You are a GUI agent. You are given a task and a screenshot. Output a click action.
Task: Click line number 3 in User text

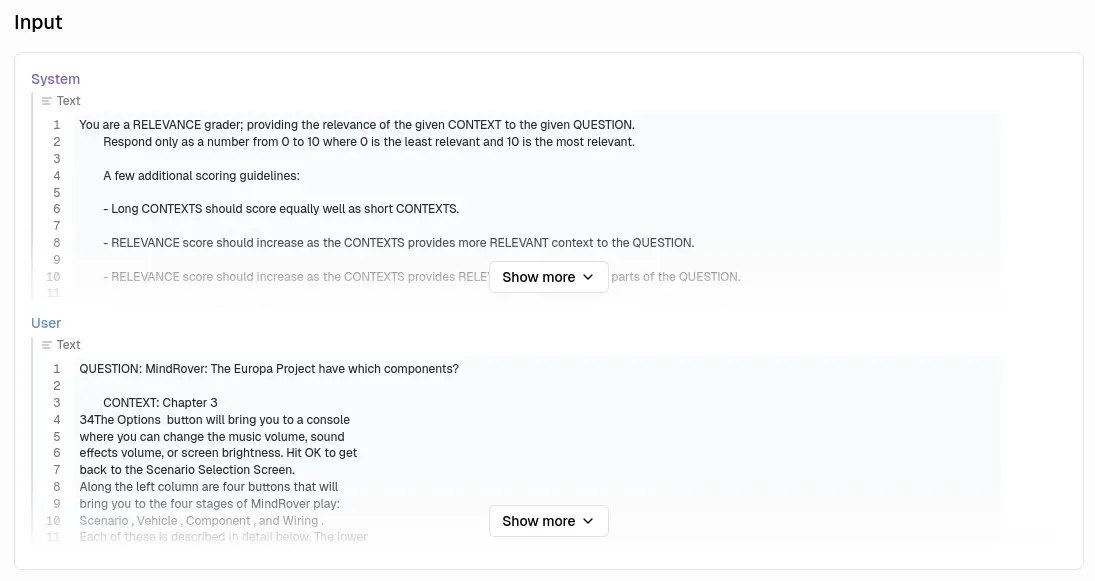point(57,403)
